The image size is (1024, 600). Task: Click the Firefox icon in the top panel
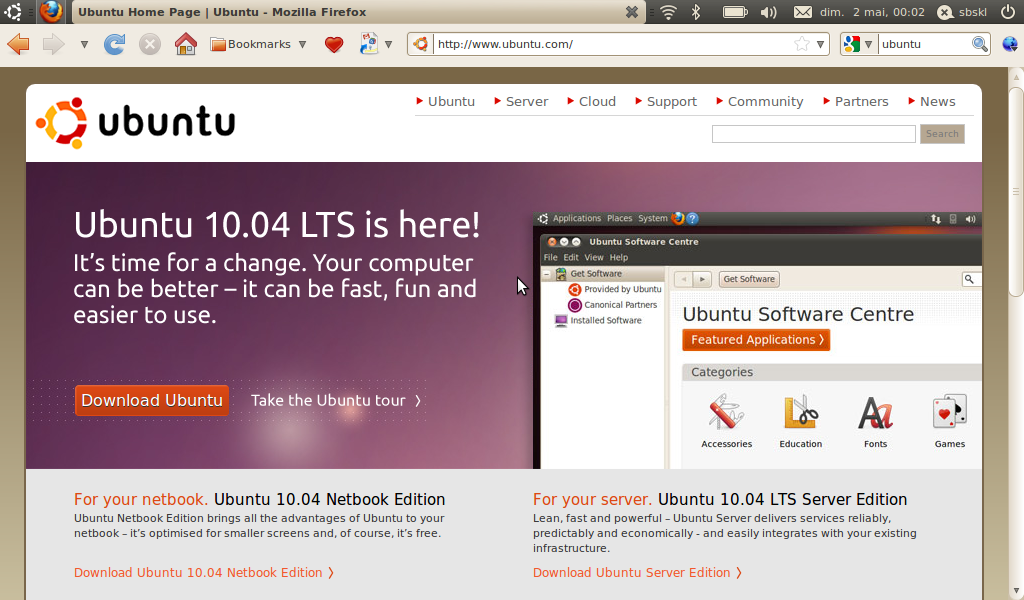coord(51,12)
